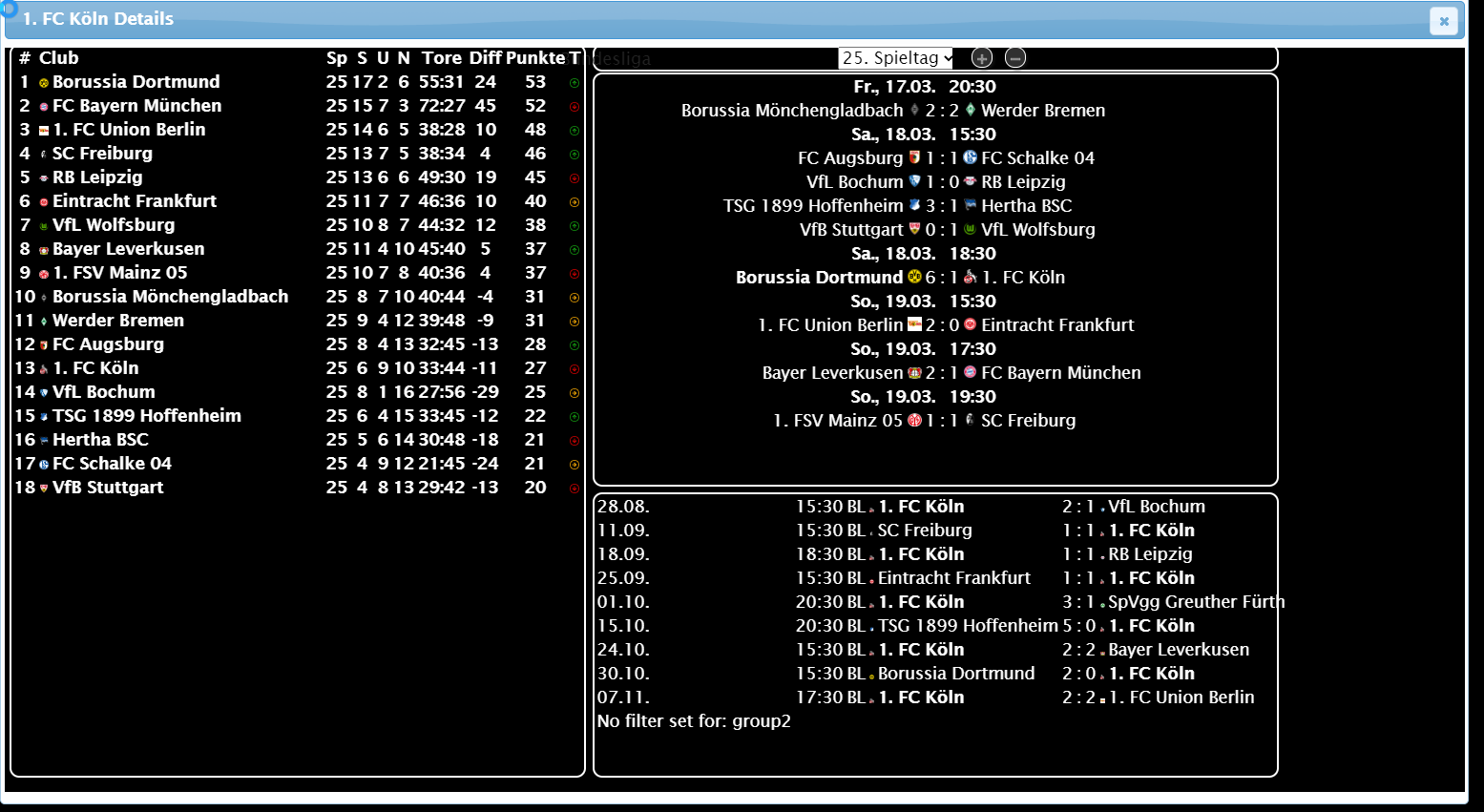Click the 28.08. match against VfL Bochum

[x=934, y=507]
